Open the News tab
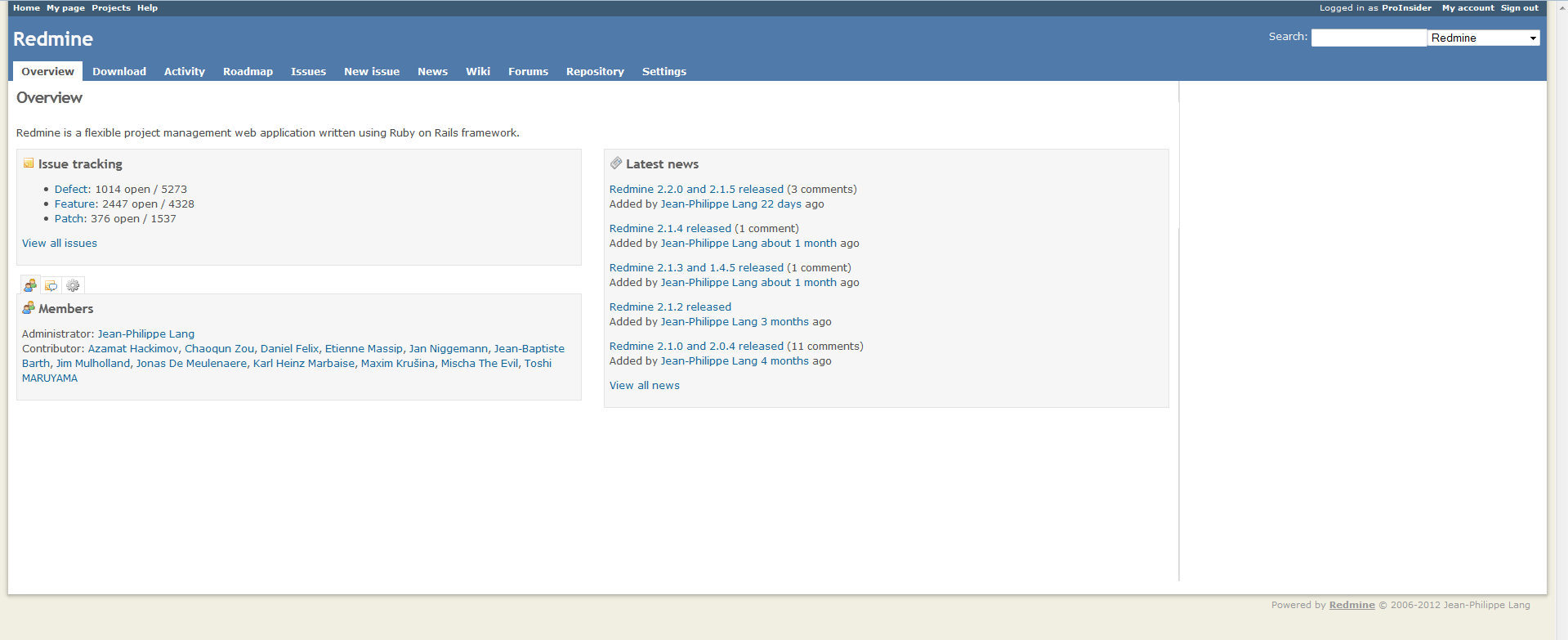The image size is (1568, 640). (x=432, y=71)
